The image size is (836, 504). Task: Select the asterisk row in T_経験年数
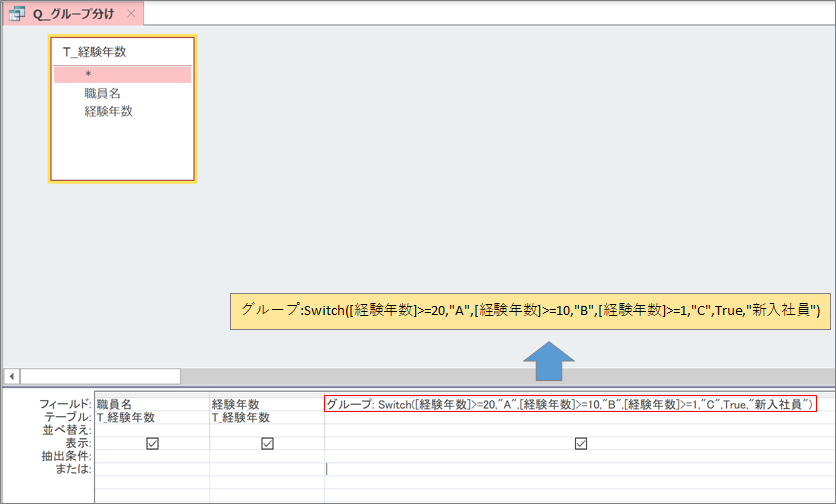coord(122,74)
